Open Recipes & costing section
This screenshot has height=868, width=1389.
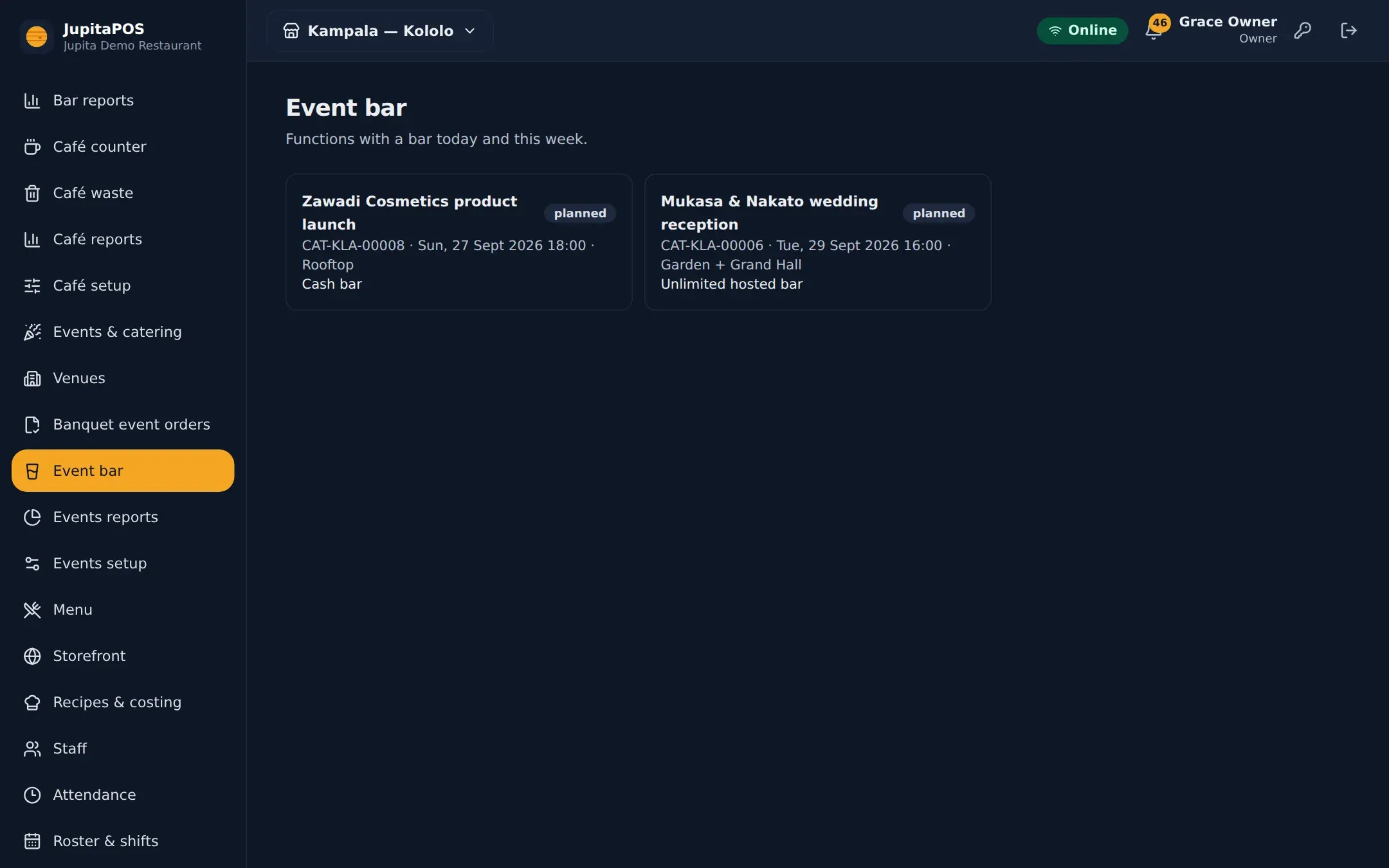123,703
